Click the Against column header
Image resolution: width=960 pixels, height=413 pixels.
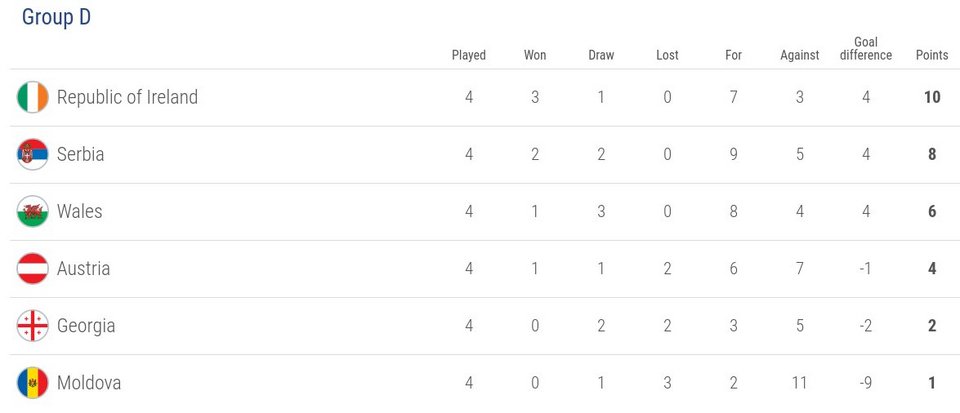point(800,56)
